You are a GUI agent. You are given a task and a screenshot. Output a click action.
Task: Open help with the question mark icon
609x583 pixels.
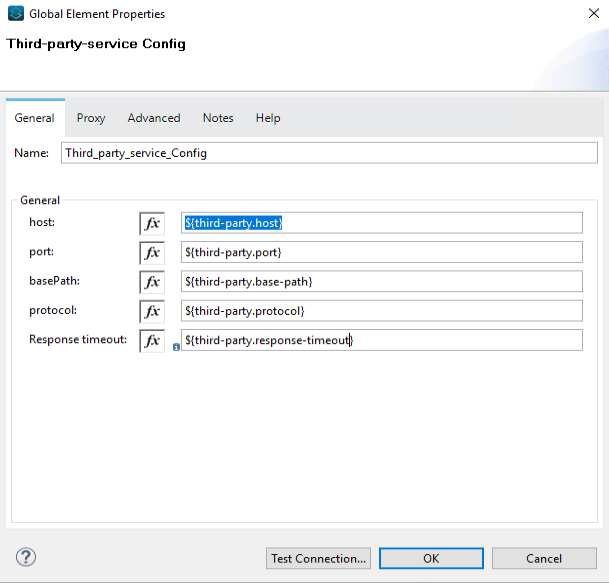click(26, 558)
